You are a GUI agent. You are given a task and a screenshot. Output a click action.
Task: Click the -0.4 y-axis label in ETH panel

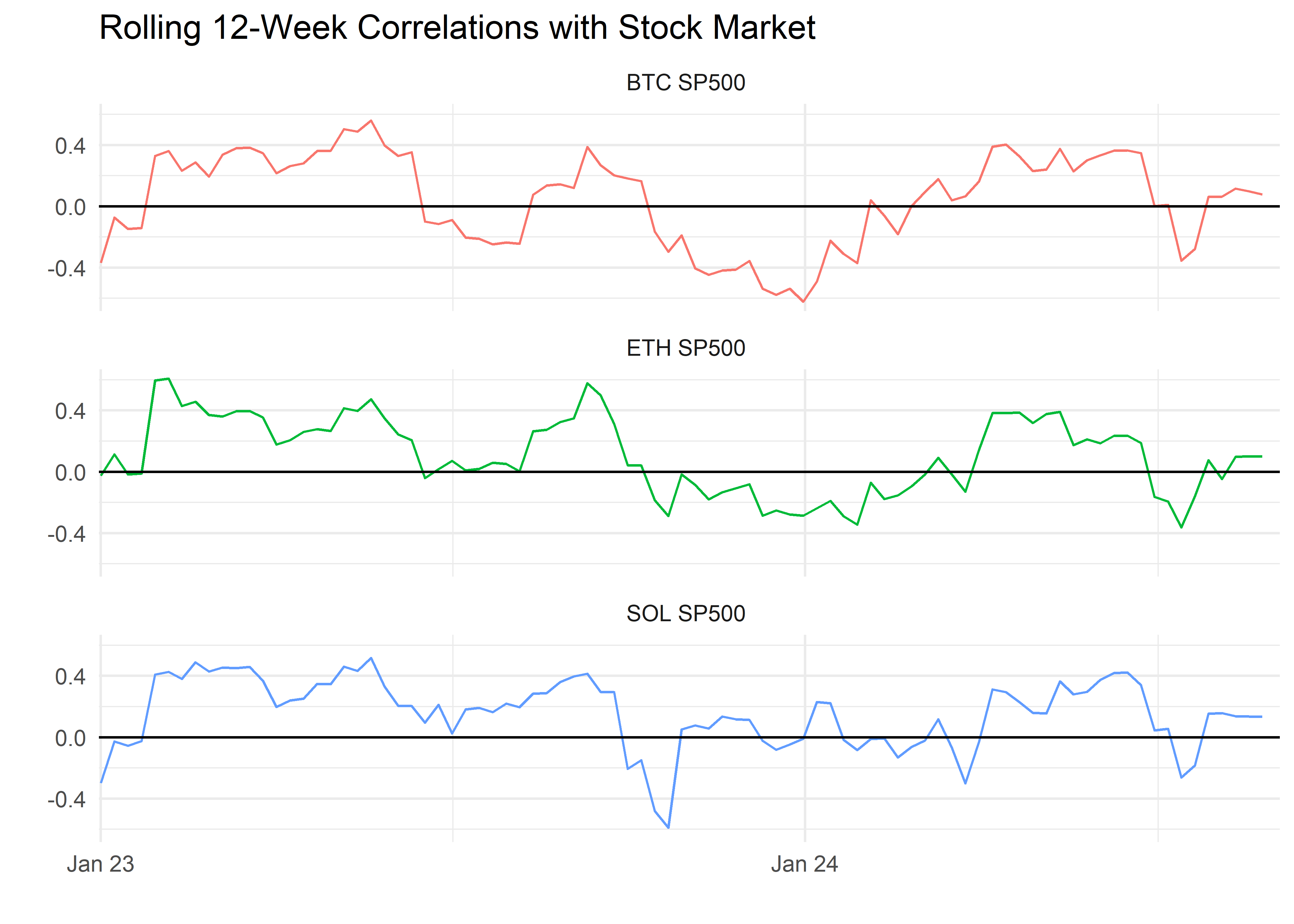point(67,534)
